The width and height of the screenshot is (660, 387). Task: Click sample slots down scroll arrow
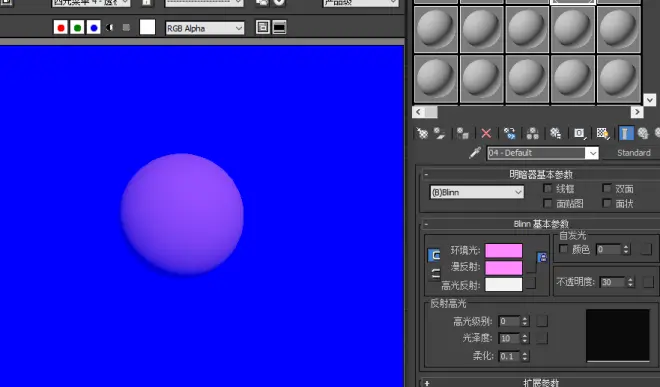(649, 100)
